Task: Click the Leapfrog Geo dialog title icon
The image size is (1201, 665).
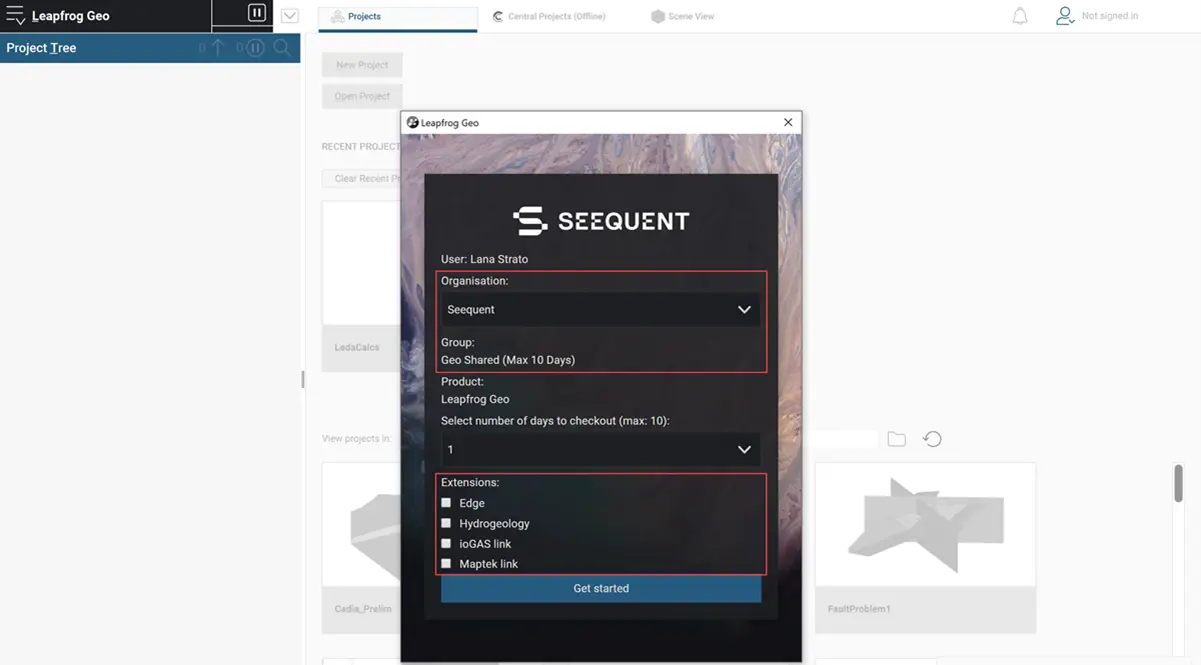Action: [x=412, y=123]
